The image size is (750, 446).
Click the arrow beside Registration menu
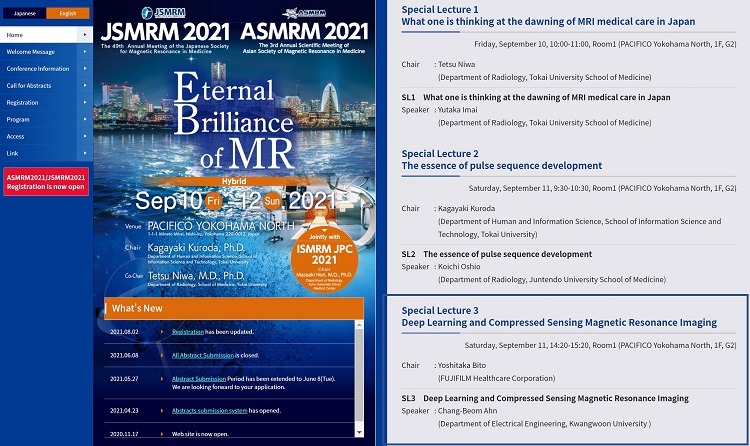(85, 102)
